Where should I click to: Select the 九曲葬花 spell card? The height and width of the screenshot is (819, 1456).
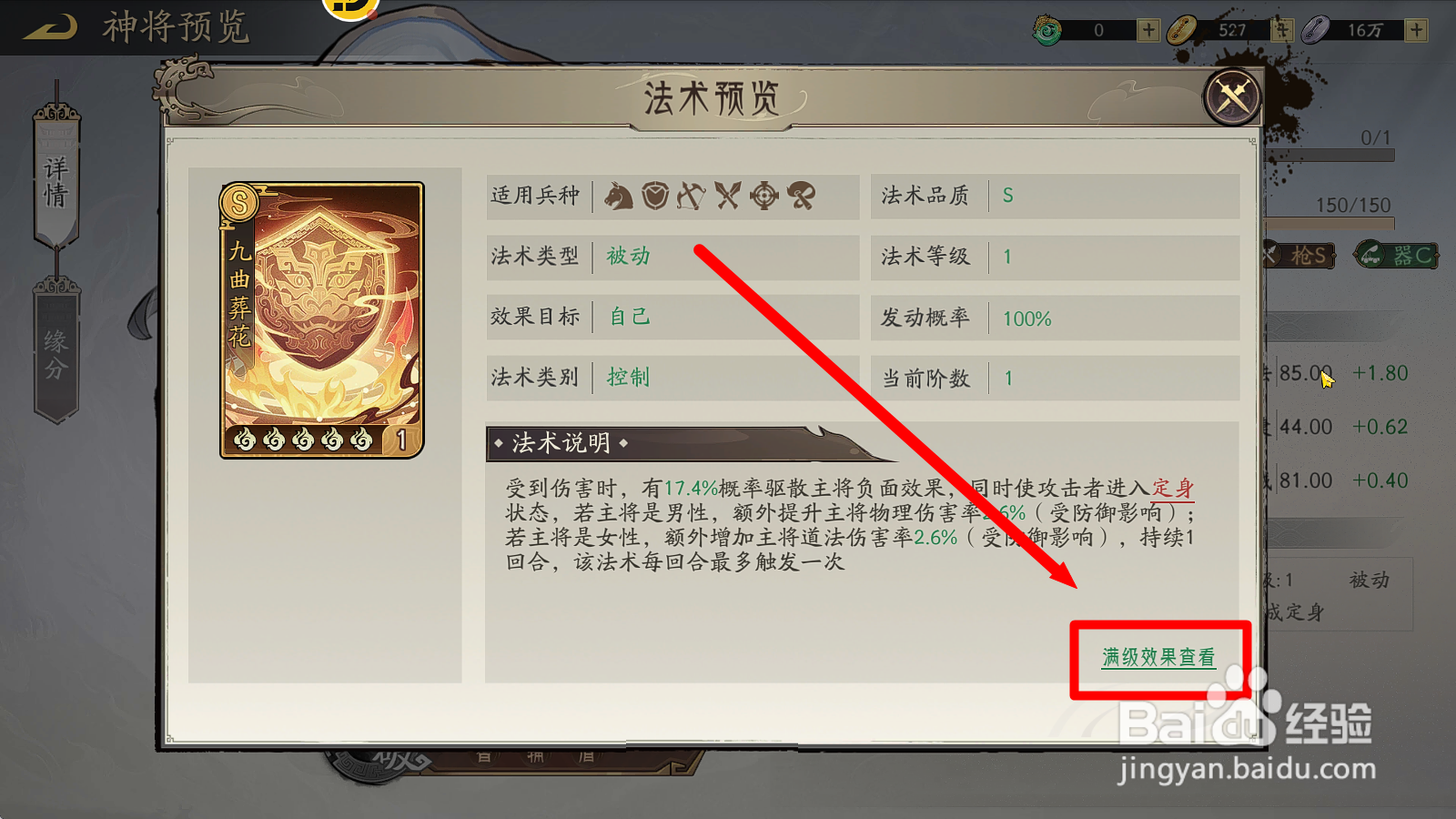tap(322, 320)
